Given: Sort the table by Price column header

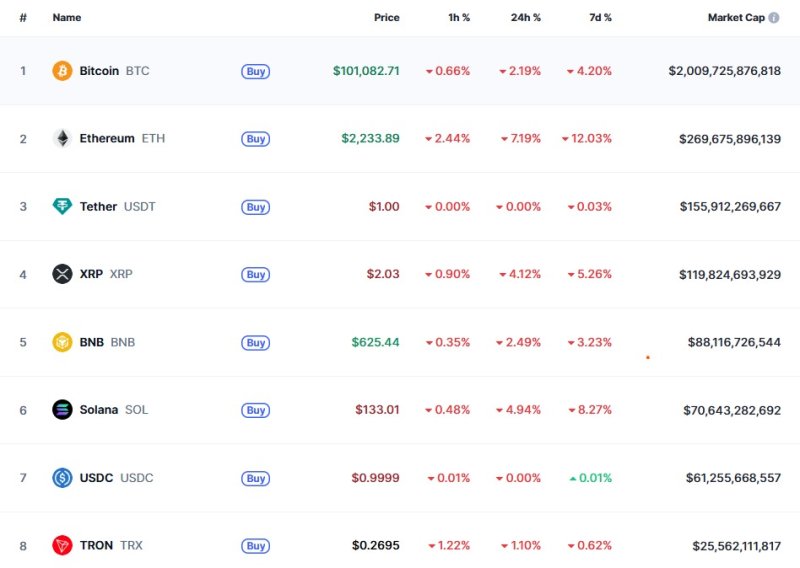Looking at the screenshot, I should point(386,18).
